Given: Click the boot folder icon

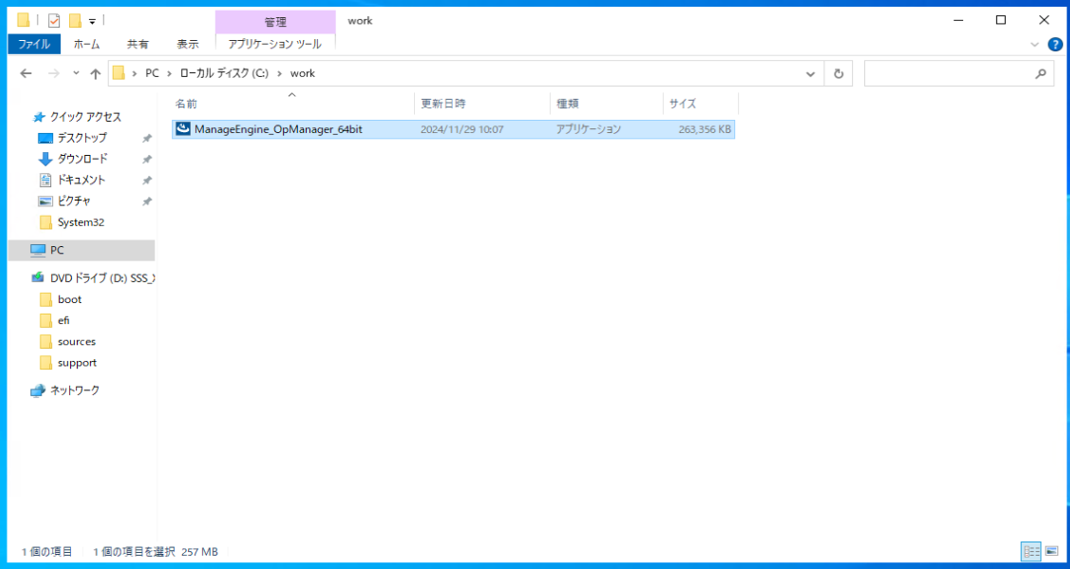Looking at the screenshot, I should coord(46,300).
